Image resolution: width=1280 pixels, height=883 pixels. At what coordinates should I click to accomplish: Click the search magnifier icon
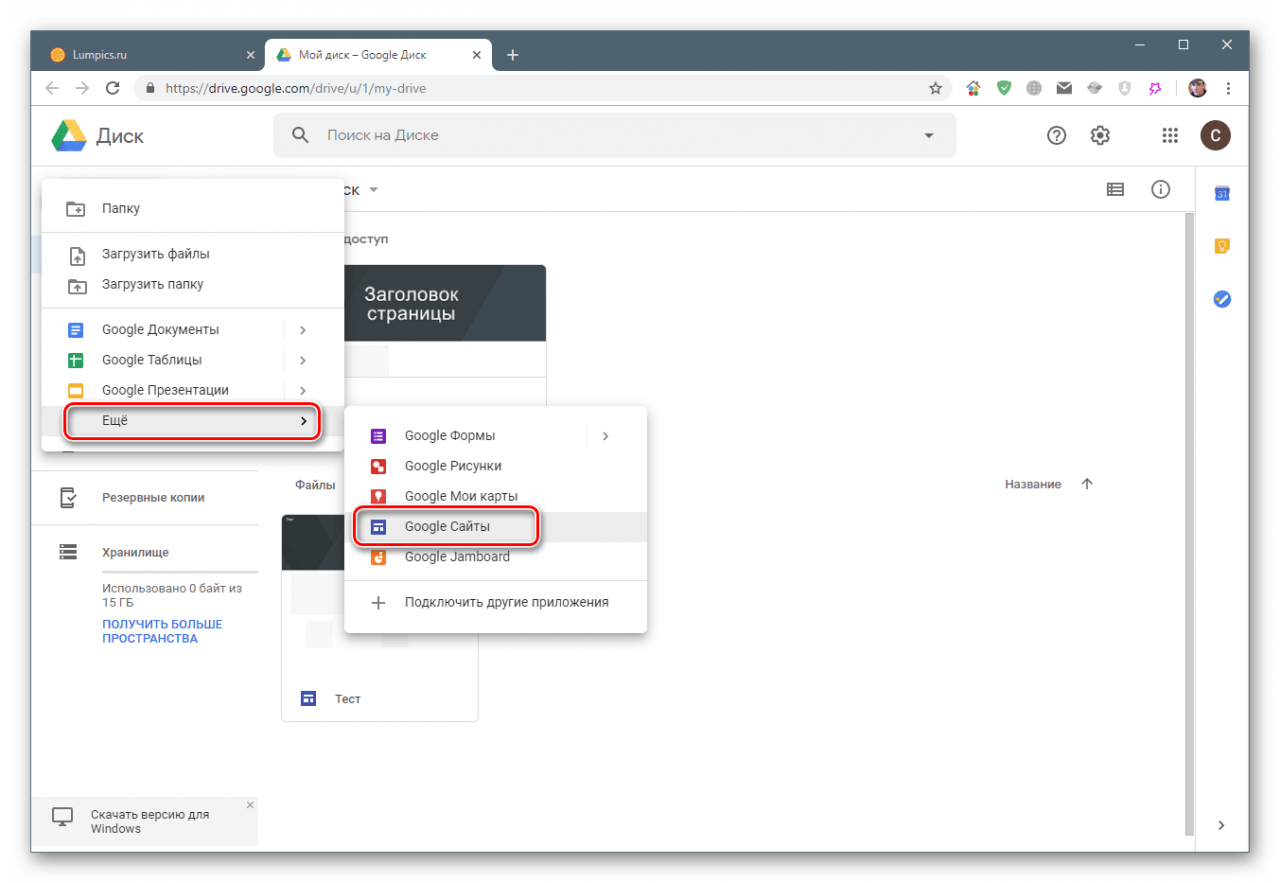click(300, 135)
